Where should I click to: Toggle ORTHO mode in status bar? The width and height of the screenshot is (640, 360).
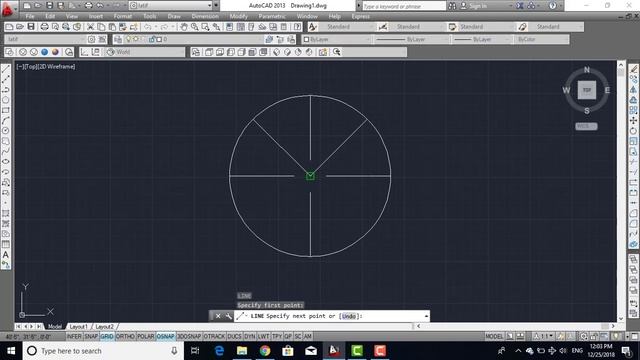pos(125,336)
